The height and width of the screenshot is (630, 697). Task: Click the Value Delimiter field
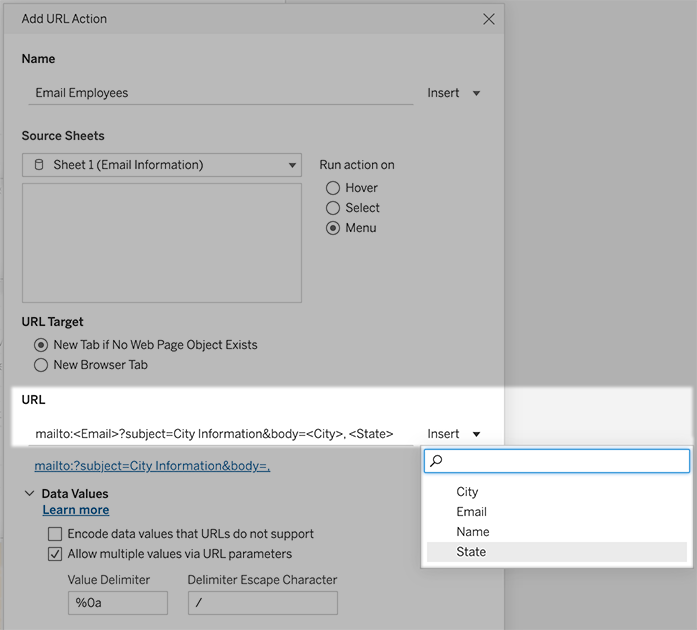point(118,603)
